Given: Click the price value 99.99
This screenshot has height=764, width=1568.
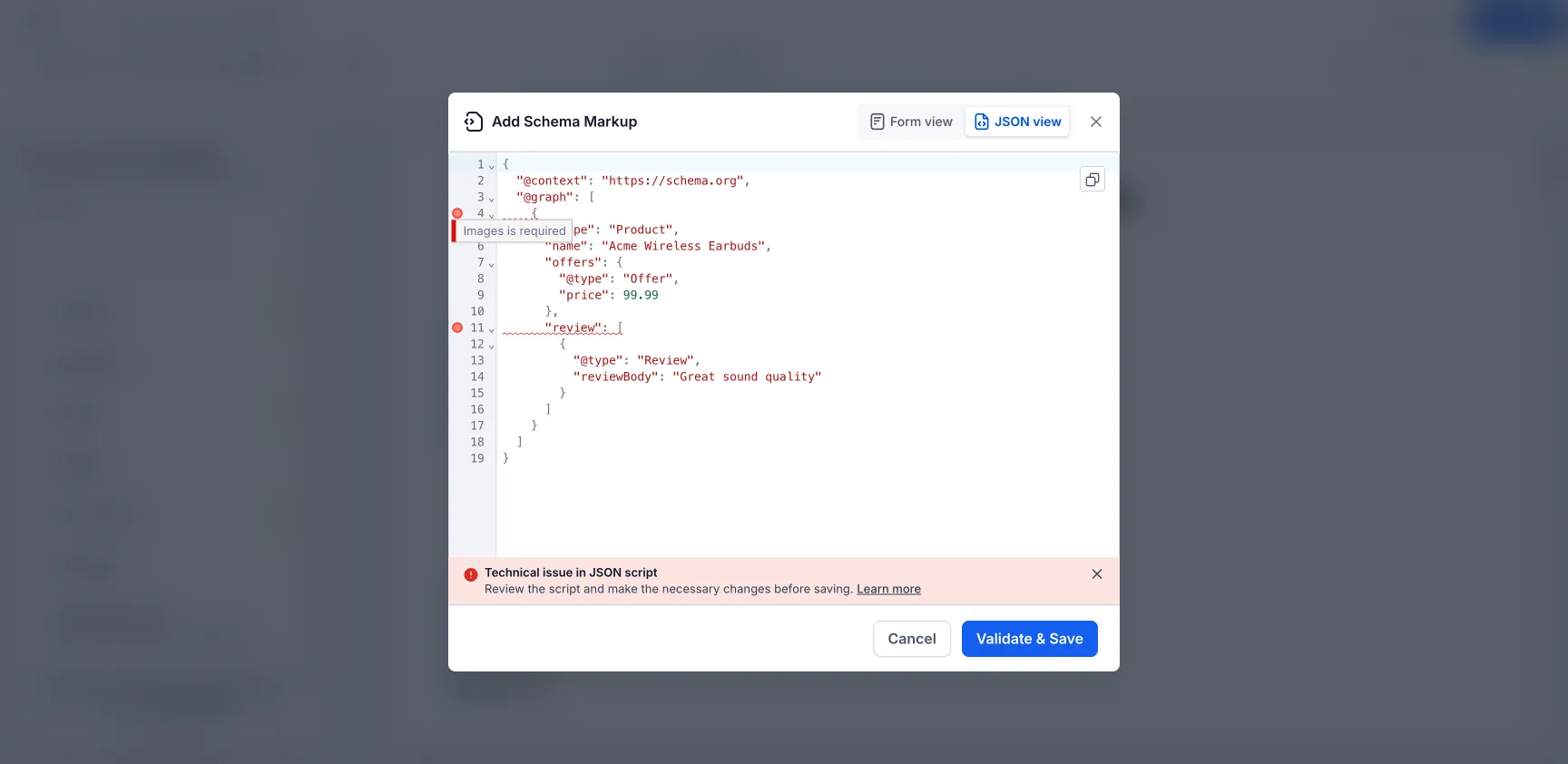Looking at the screenshot, I should coord(641,295).
